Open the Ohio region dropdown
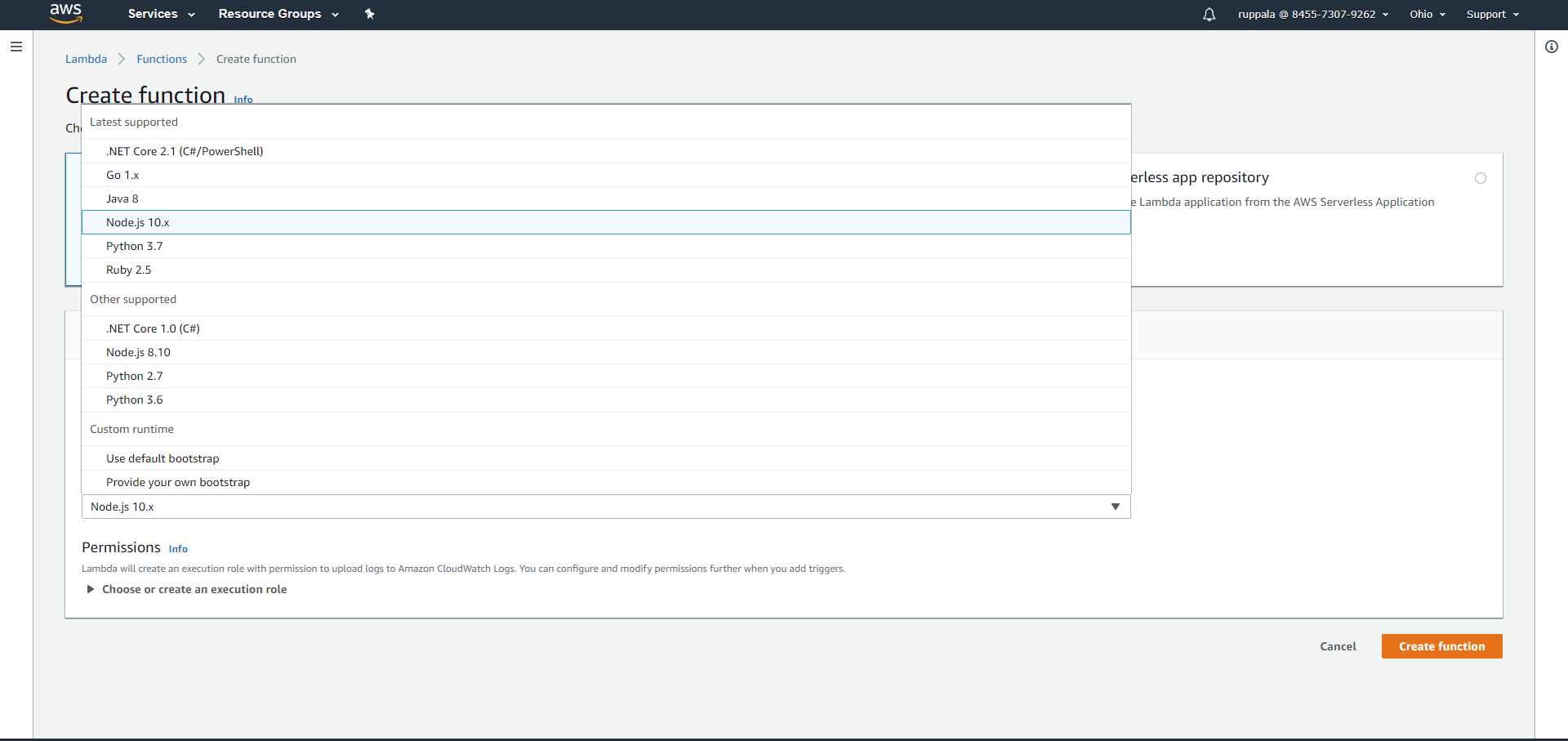Viewport: 1568px width, 741px height. [x=1426, y=14]
